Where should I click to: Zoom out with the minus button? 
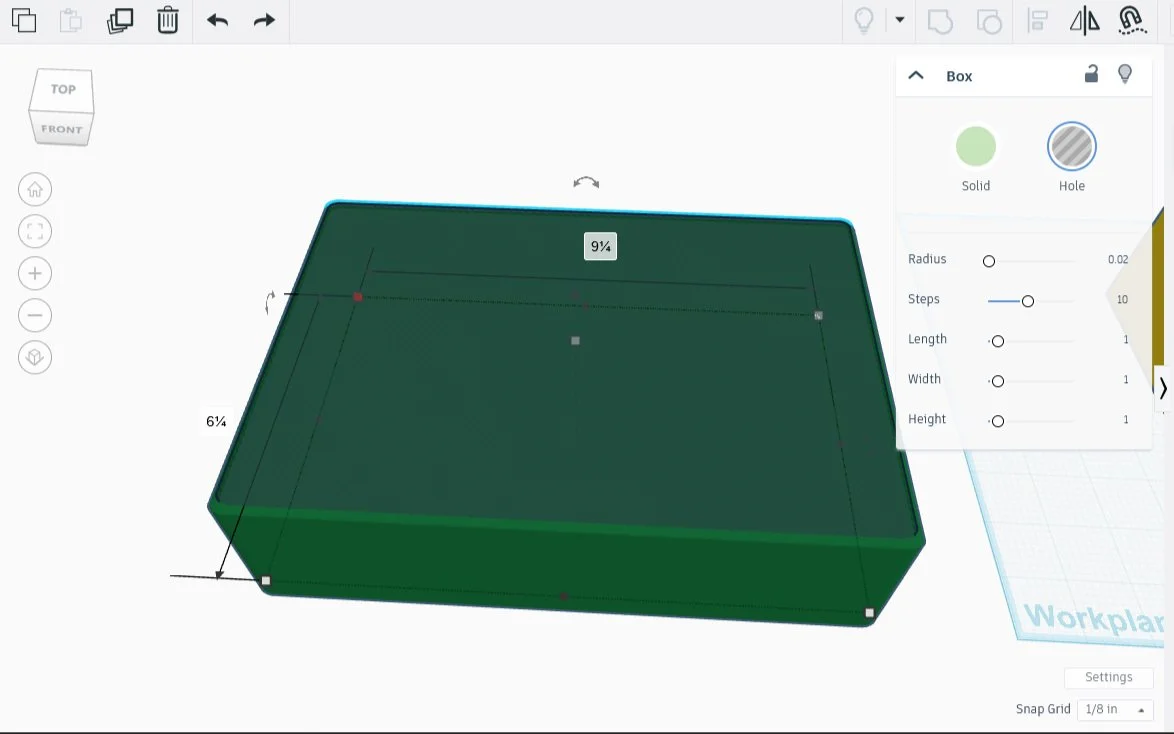[x=35, y=315]
